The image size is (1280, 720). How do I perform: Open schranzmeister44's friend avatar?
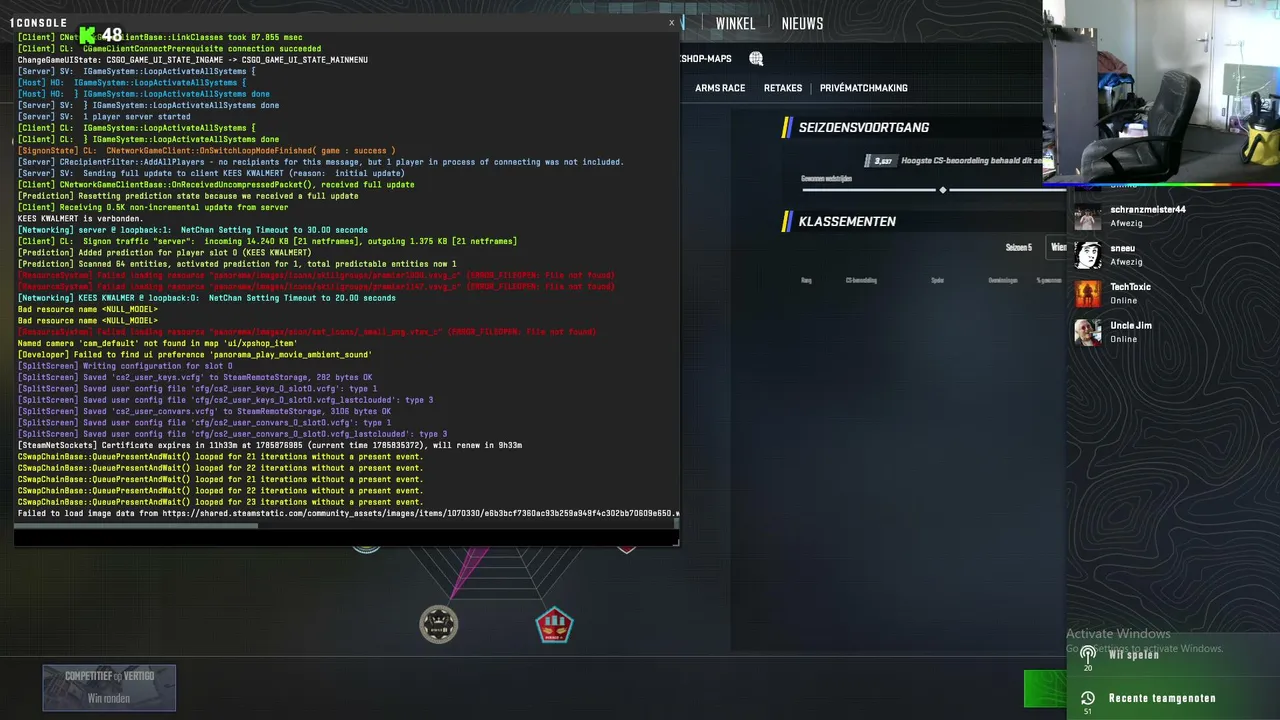(1088, 216)
